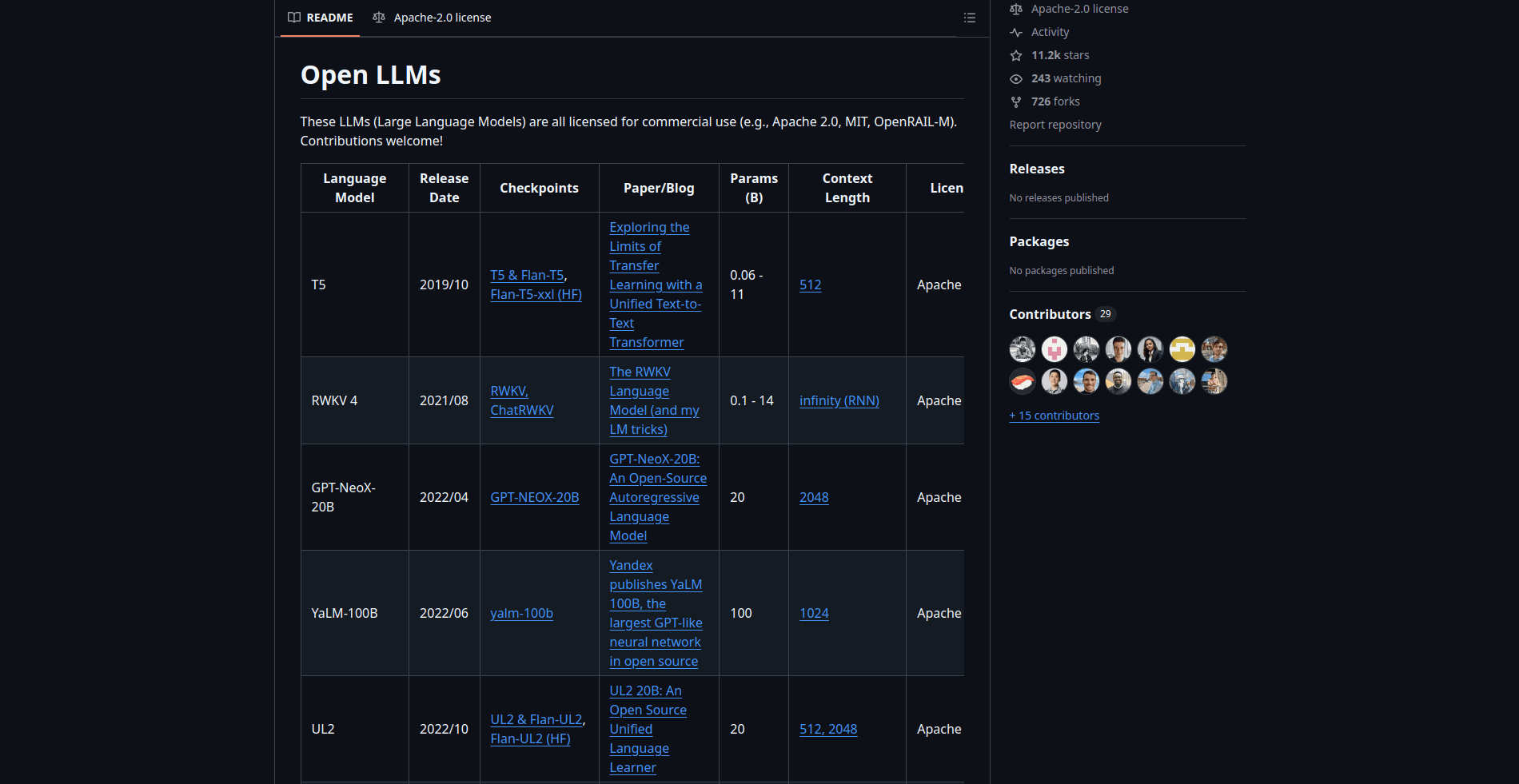Click the fork icon next to 726 forks
The width and height of the screenshot is (1519, 784).
[x=1016, y=101]
